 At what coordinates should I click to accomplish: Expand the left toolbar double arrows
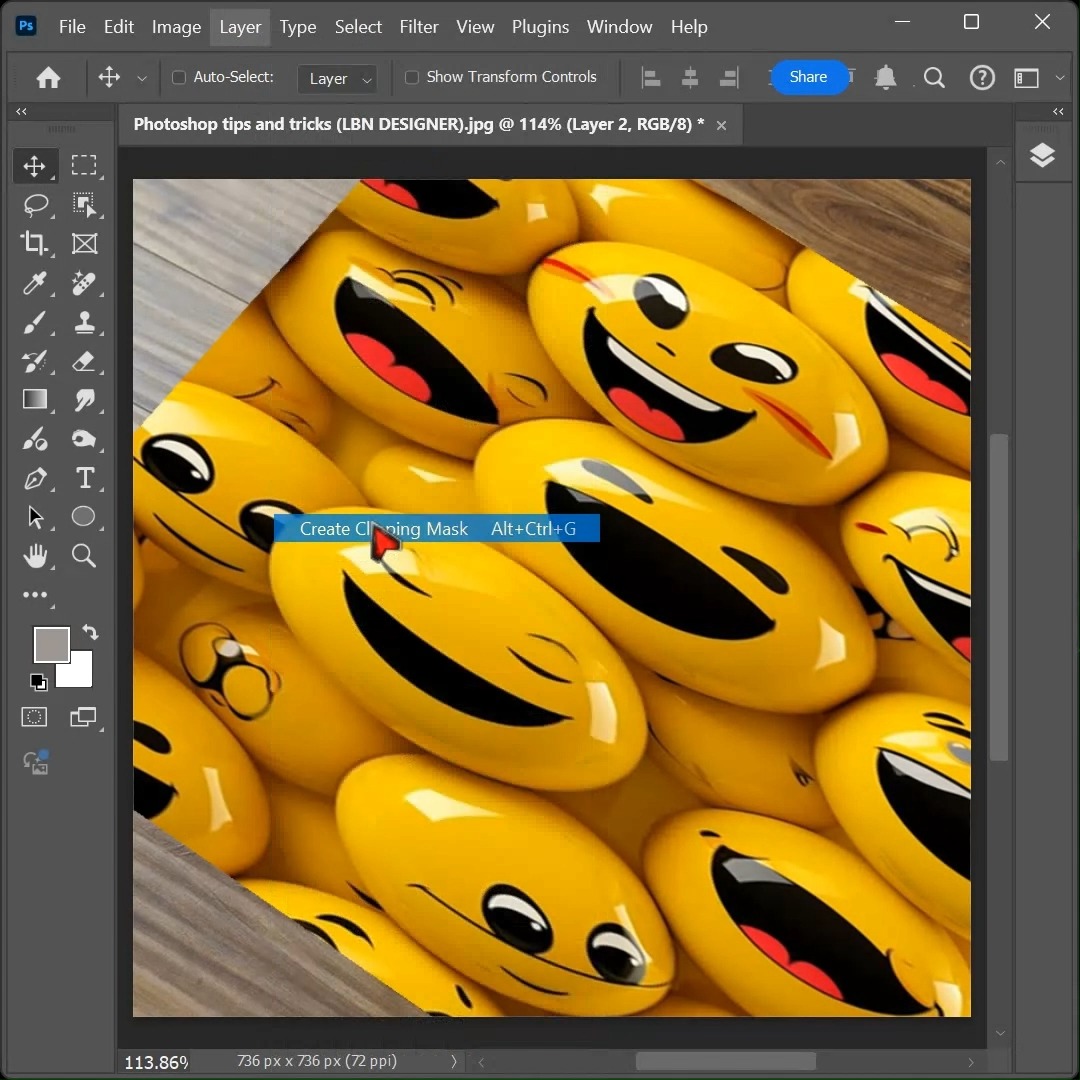tap(21, 111)
